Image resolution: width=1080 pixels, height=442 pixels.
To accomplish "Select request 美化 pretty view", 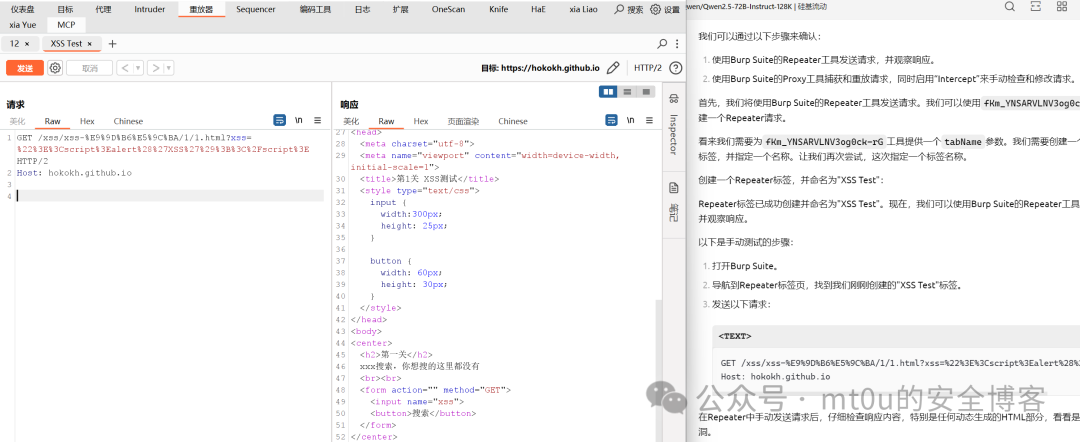I will point(17,121).
